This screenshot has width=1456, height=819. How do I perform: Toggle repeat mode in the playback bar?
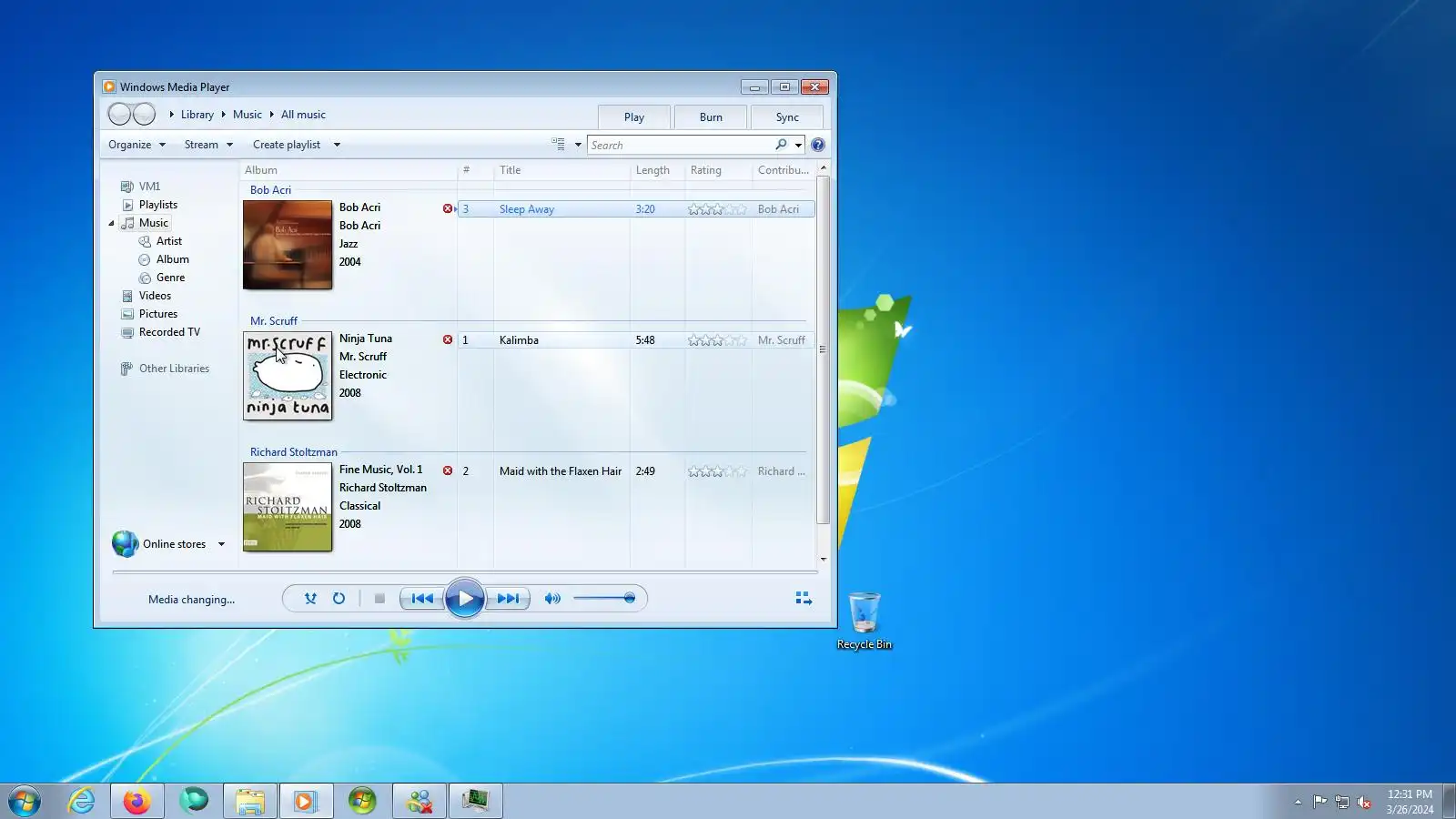point(339,599)
